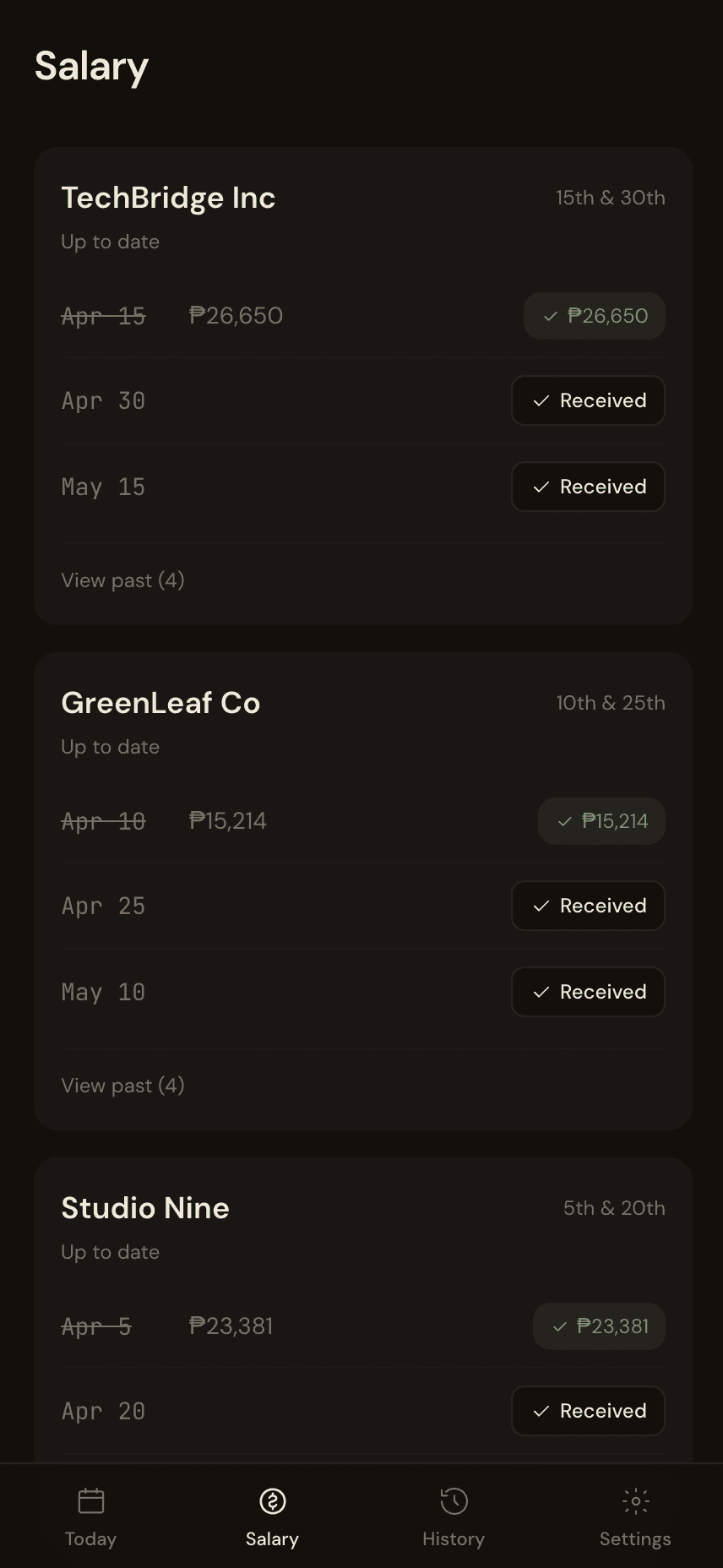
Task: Open the Today calendar icon
Action: point(90,1501)
